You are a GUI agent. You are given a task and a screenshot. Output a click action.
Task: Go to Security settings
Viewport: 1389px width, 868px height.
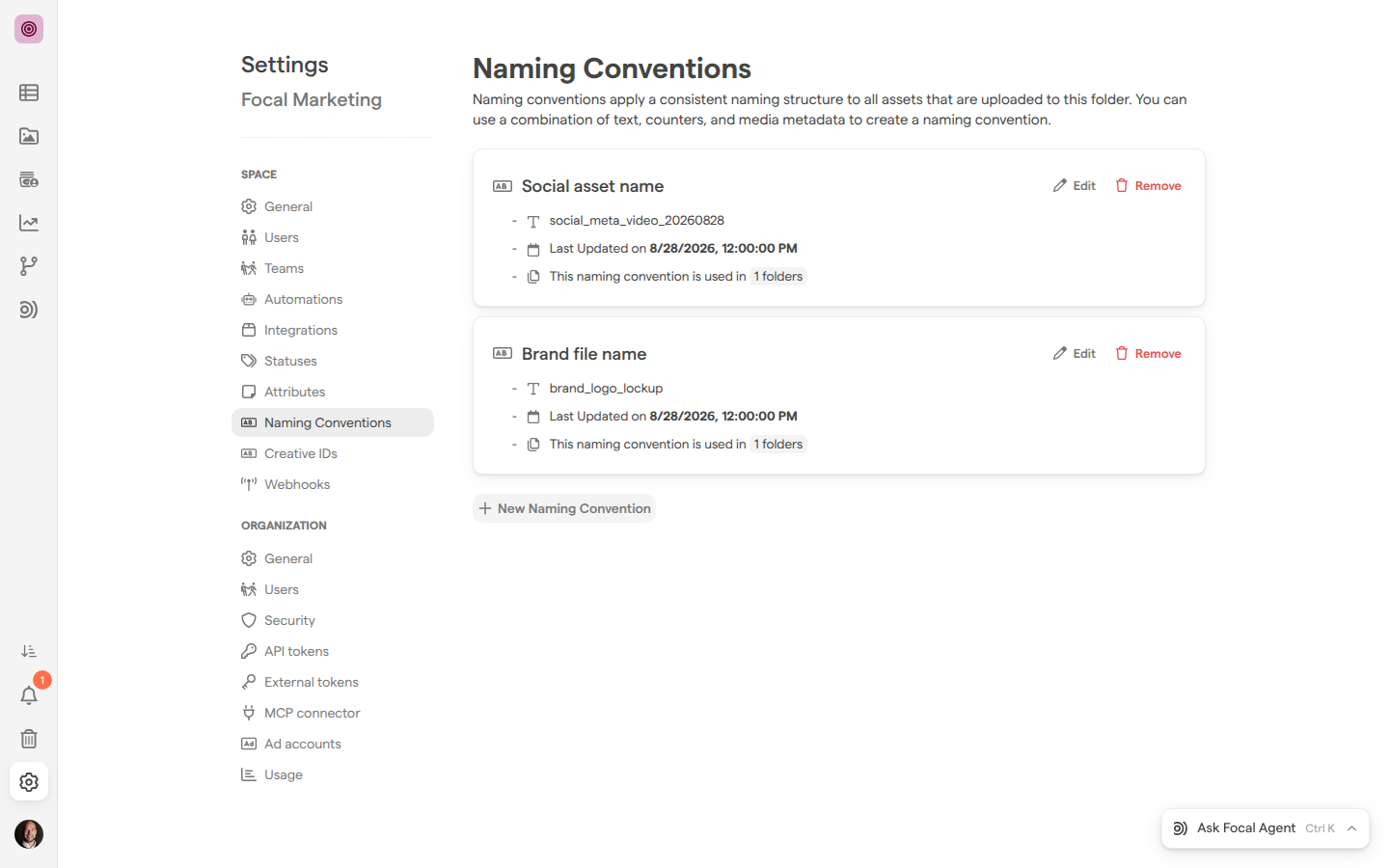click(333, 620)
